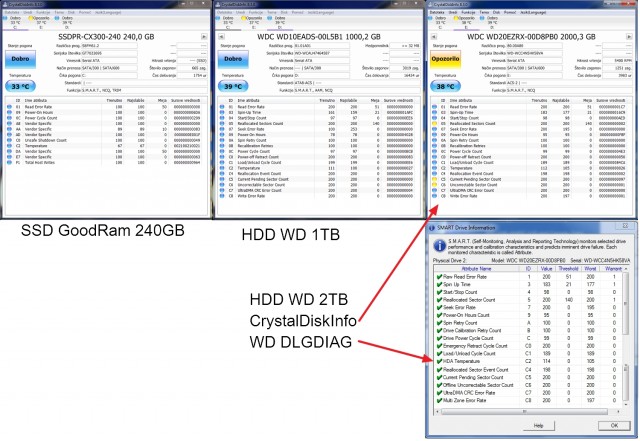
Task: Click green checkmark for Reallocated Sector Count
Action: 439,300
